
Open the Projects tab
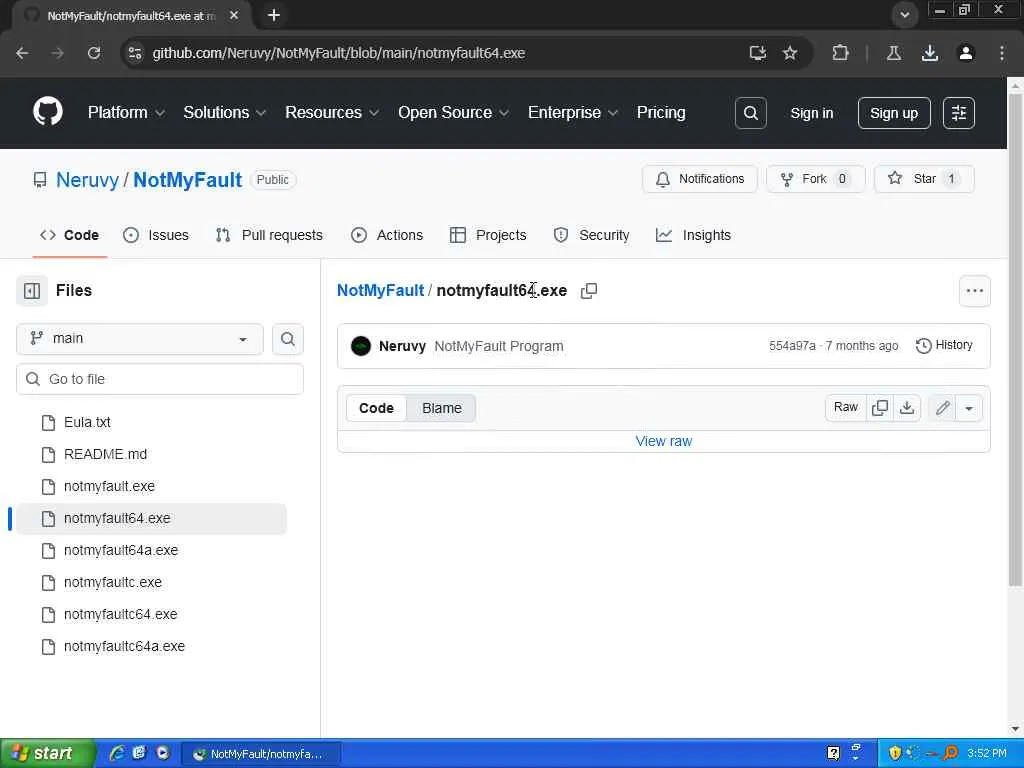488,235
